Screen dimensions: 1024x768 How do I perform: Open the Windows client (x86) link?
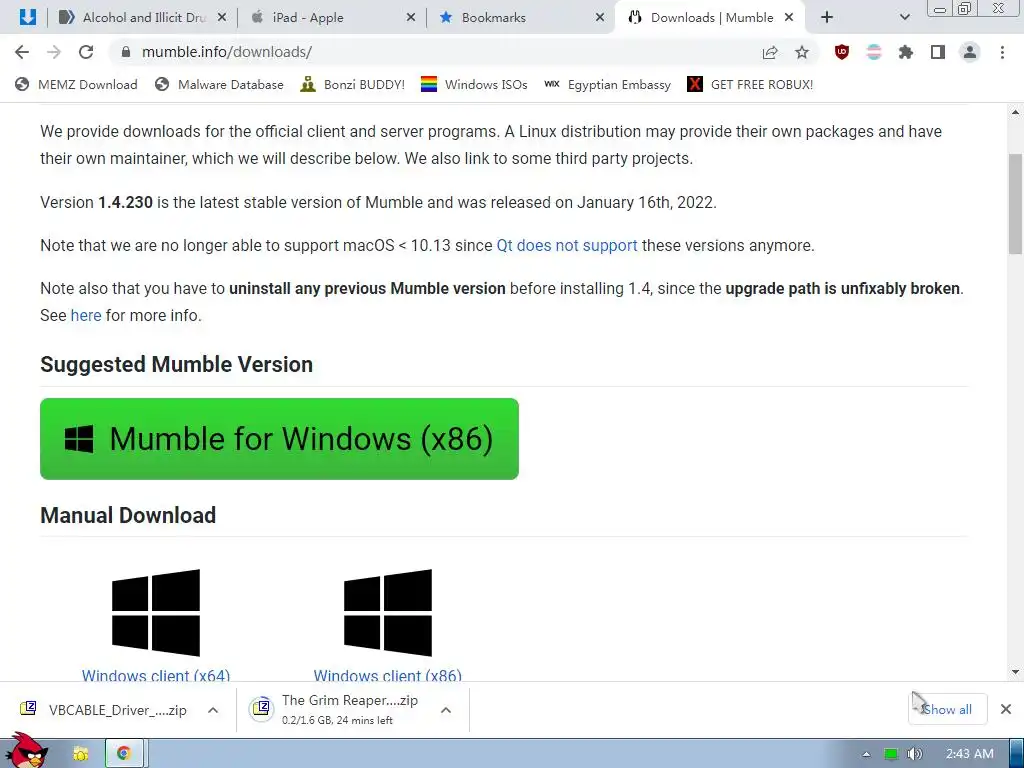[387, 675]
